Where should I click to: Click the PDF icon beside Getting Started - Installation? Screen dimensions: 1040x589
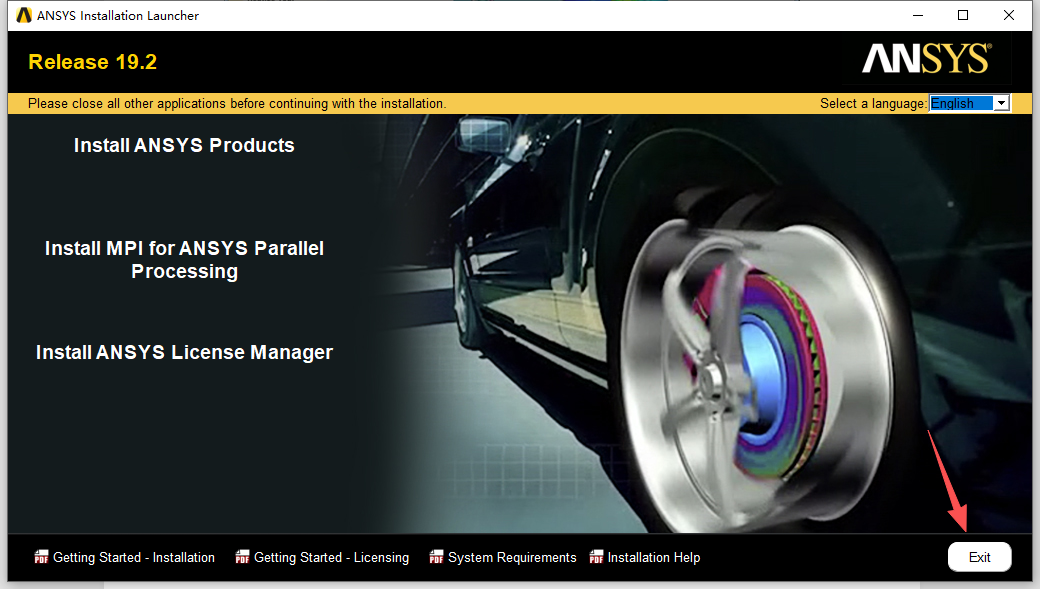click(x=40, y=557)
